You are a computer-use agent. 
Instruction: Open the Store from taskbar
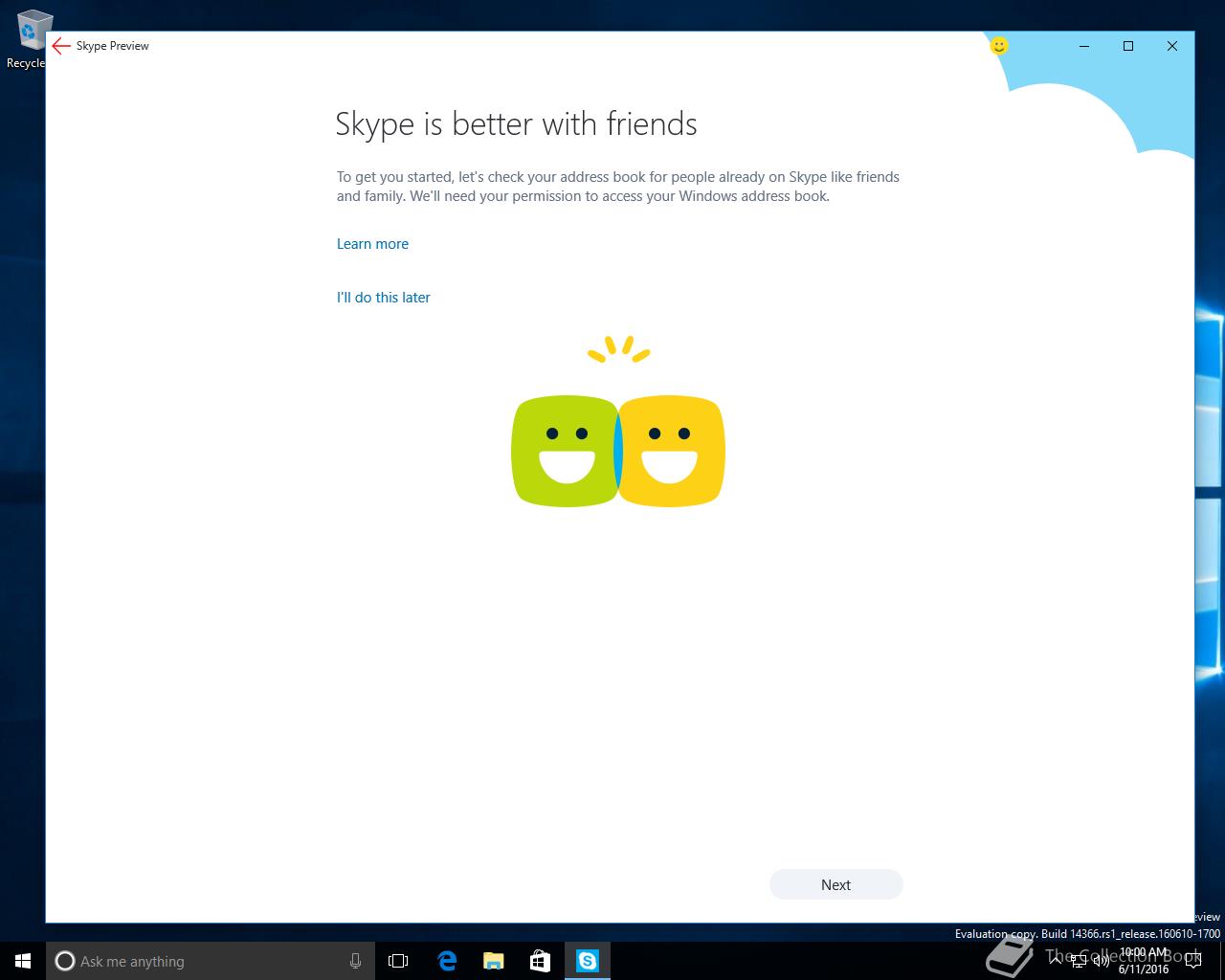click(x=541, y=961)
